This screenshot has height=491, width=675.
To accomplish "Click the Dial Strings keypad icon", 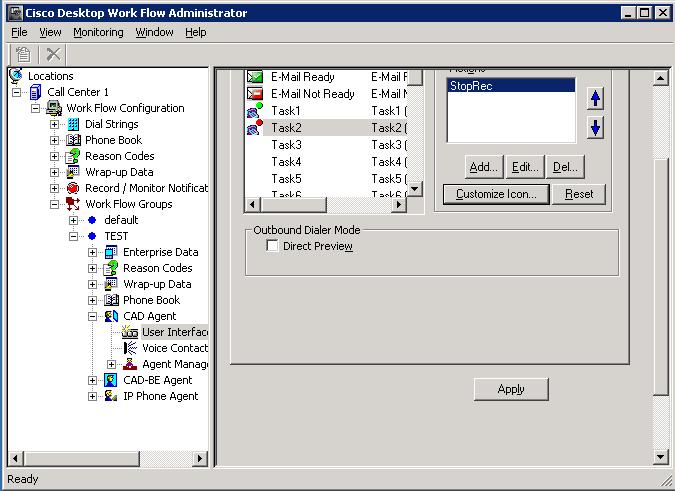I will click(x=74, y=124).
